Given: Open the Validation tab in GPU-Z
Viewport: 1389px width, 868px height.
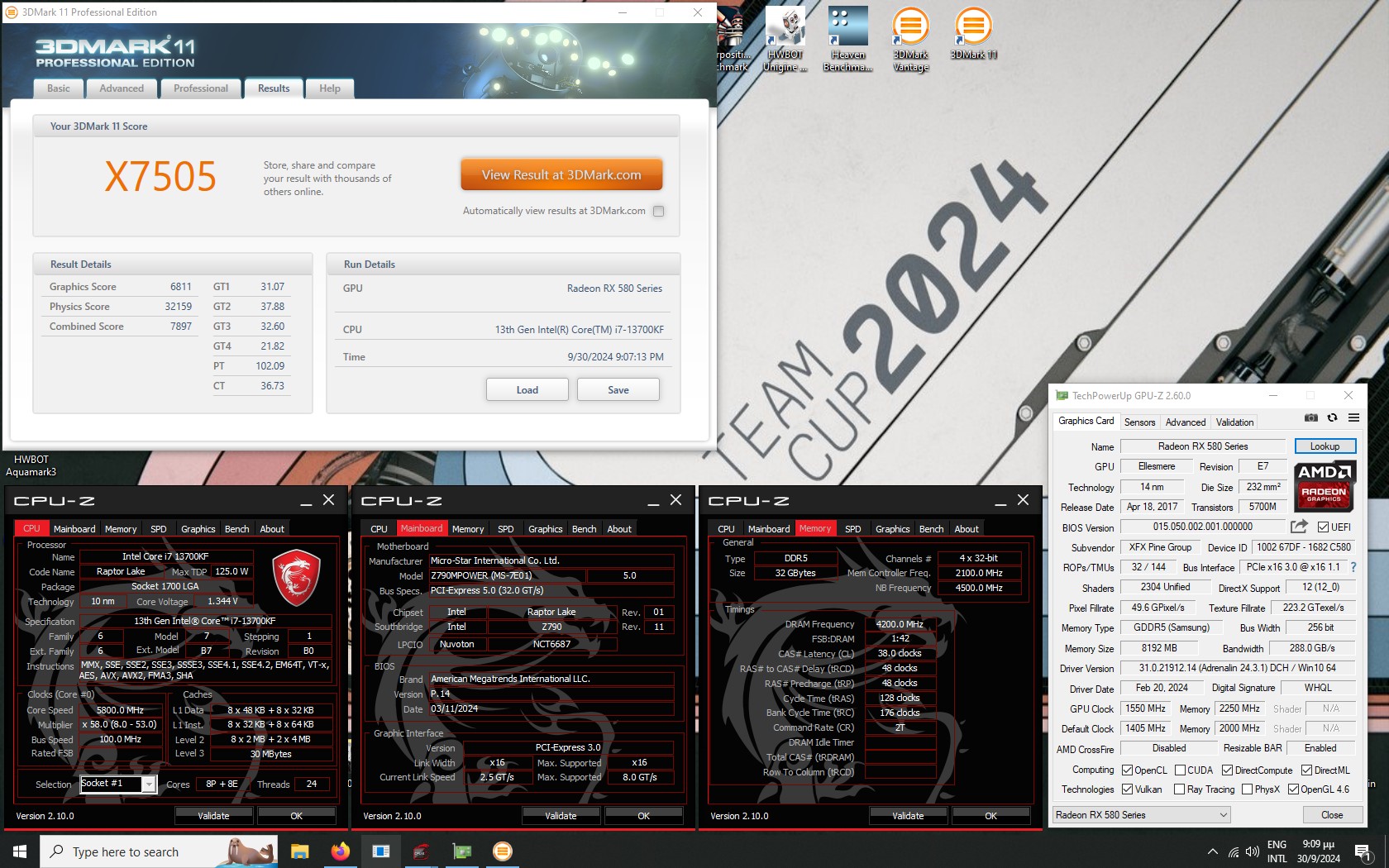Looking at the screenshot, I should [1234, 422].
